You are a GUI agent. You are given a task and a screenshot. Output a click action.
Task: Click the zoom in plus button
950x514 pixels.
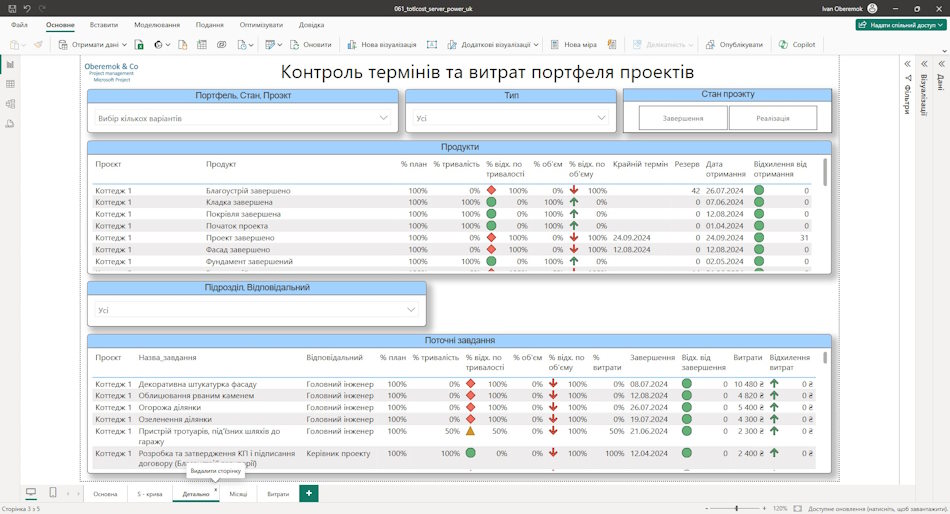765,509
